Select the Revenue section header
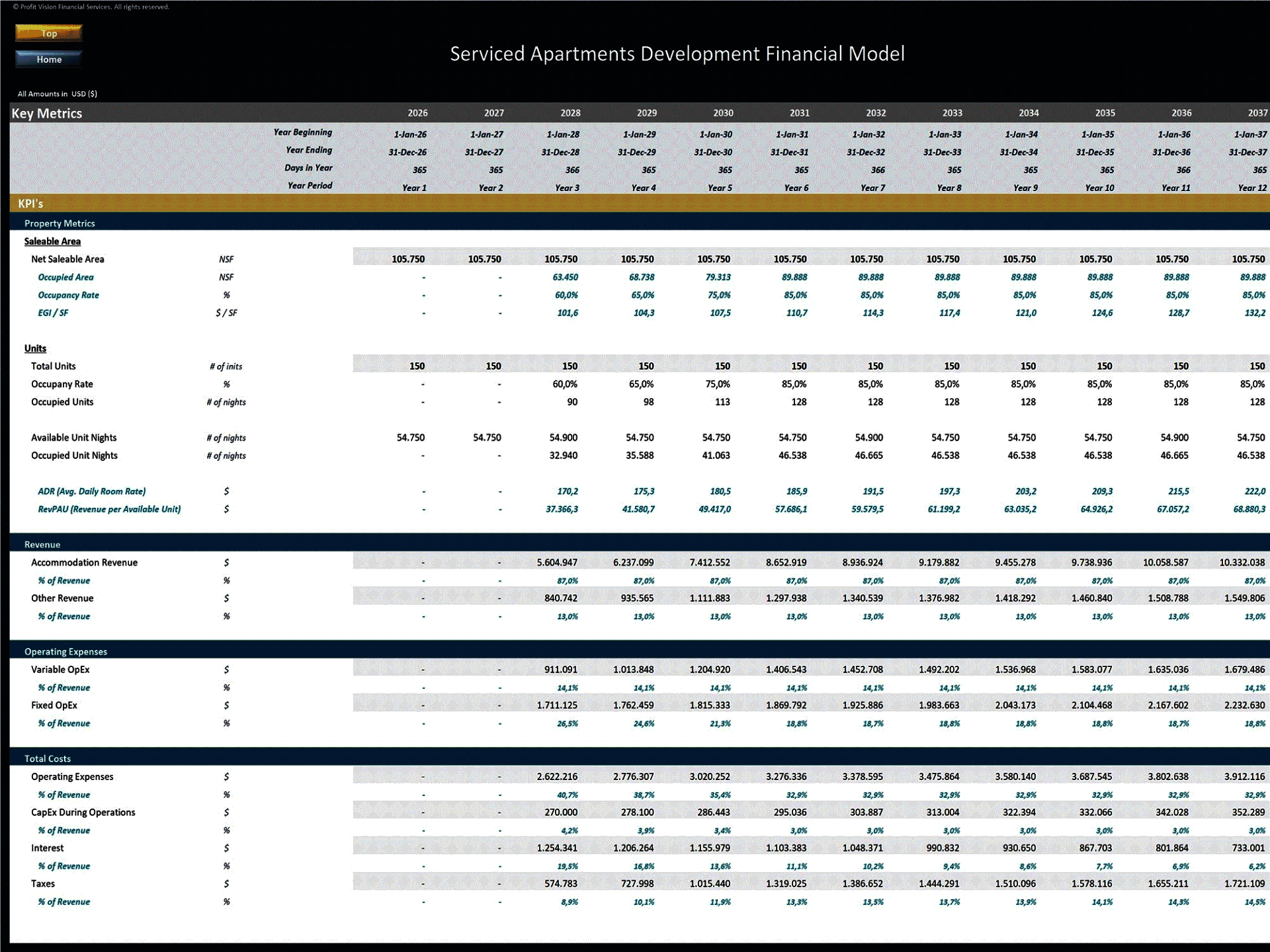This screenshot has height=952, width=1270. [42, 544]
